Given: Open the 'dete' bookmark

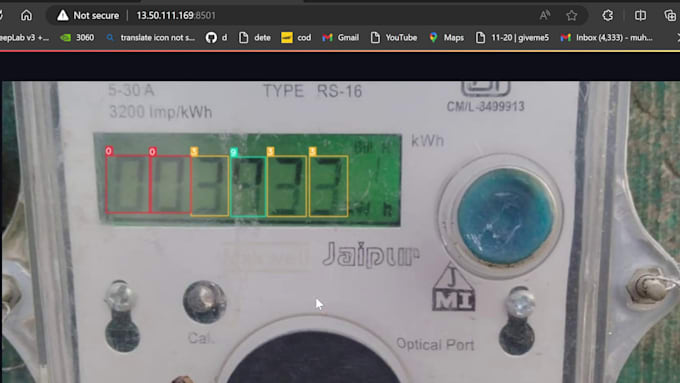Looking at the screenshot, I should (x=255, y=38).
